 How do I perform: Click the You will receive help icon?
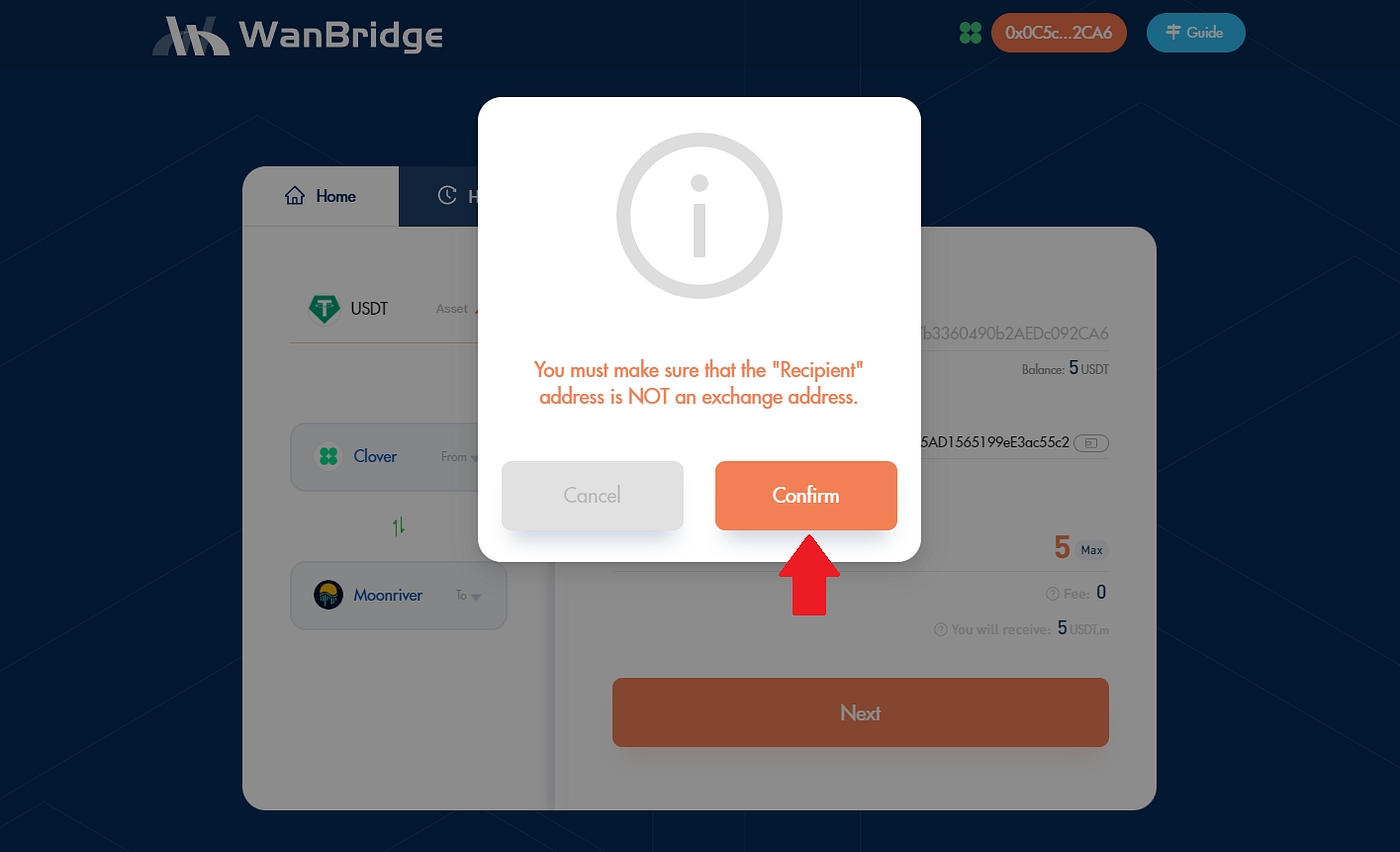(x=940, y=630)
